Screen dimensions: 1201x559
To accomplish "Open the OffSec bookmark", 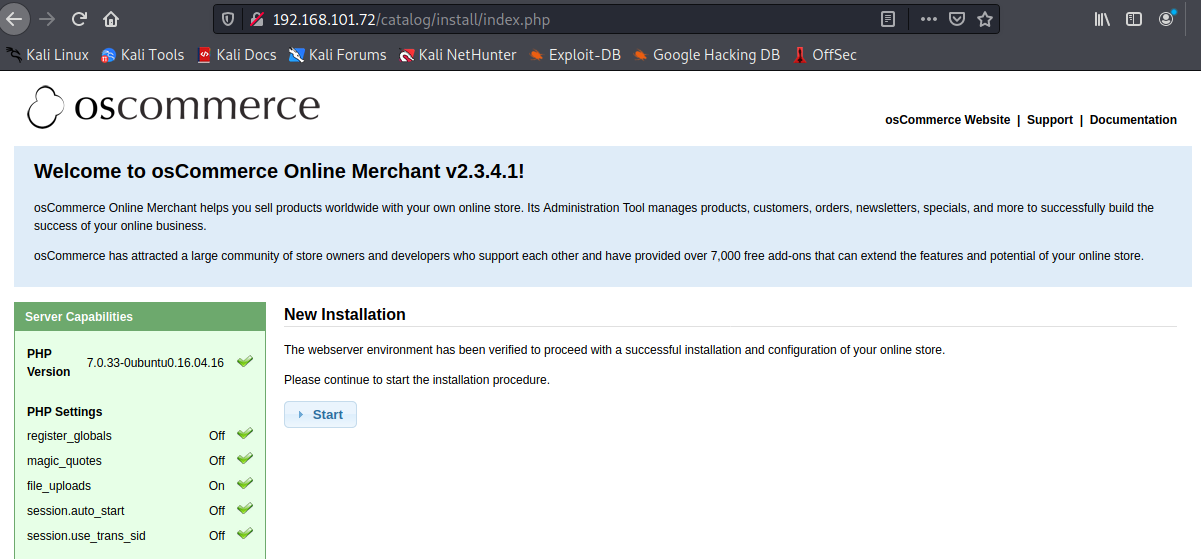I will pyautogui.click(x=825, y=55).
